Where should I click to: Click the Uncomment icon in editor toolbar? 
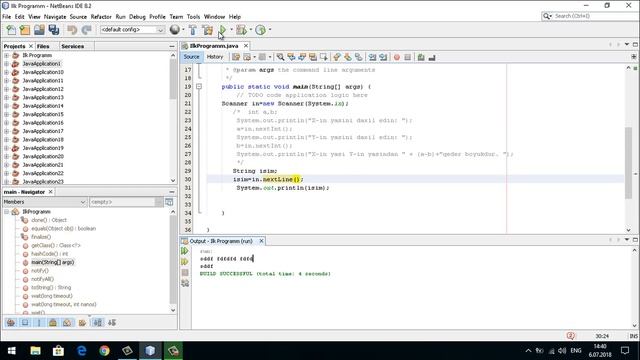click(x=432, y=57)
